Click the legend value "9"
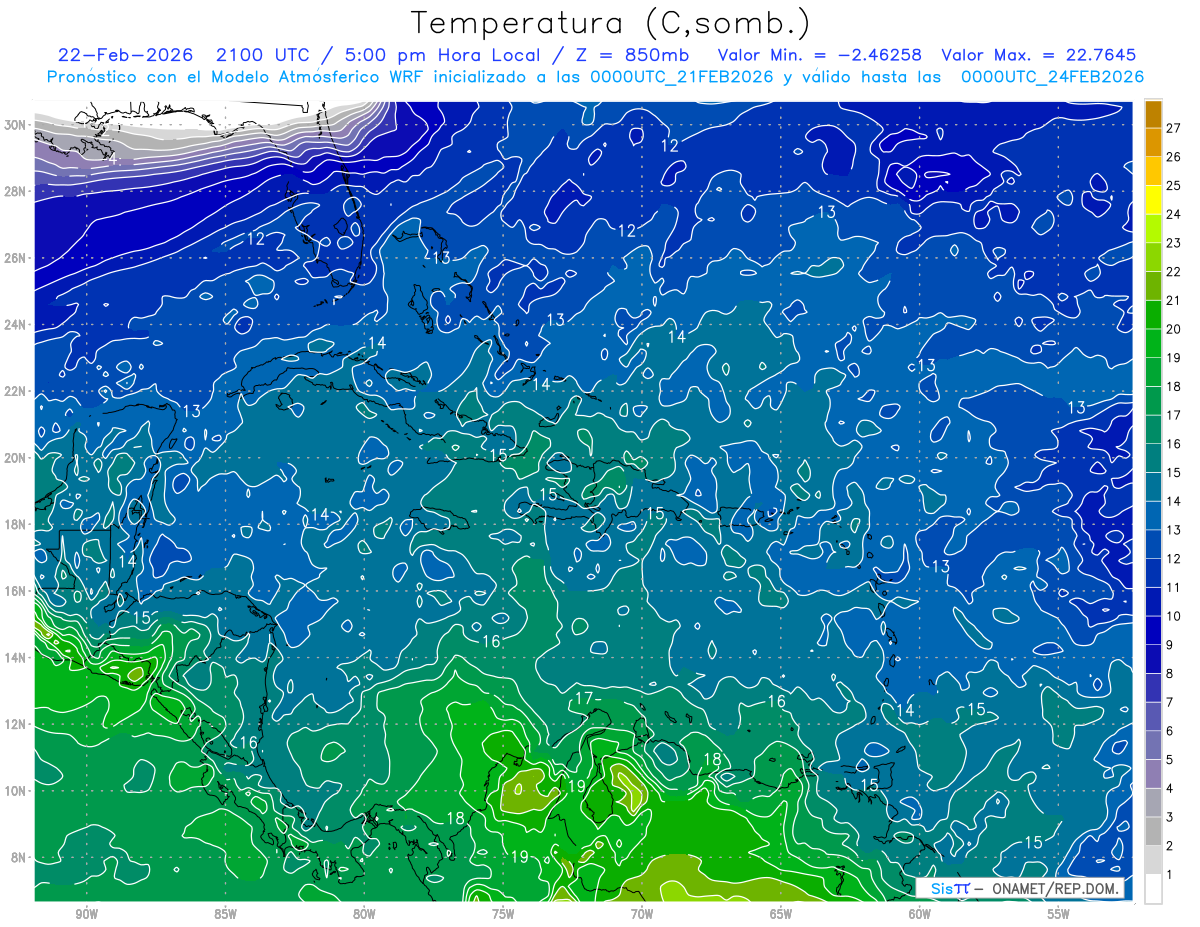1200x927 pixels. tap(1170, 645)
